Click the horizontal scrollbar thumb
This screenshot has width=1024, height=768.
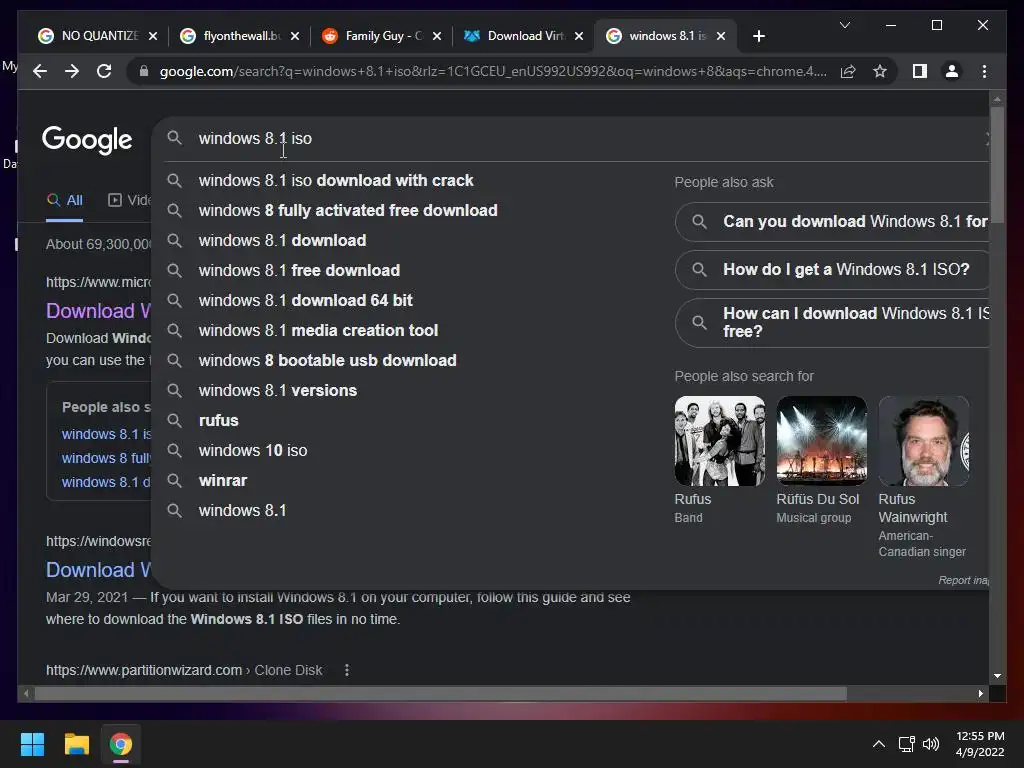pyautogui.click(x=441, y=694)
